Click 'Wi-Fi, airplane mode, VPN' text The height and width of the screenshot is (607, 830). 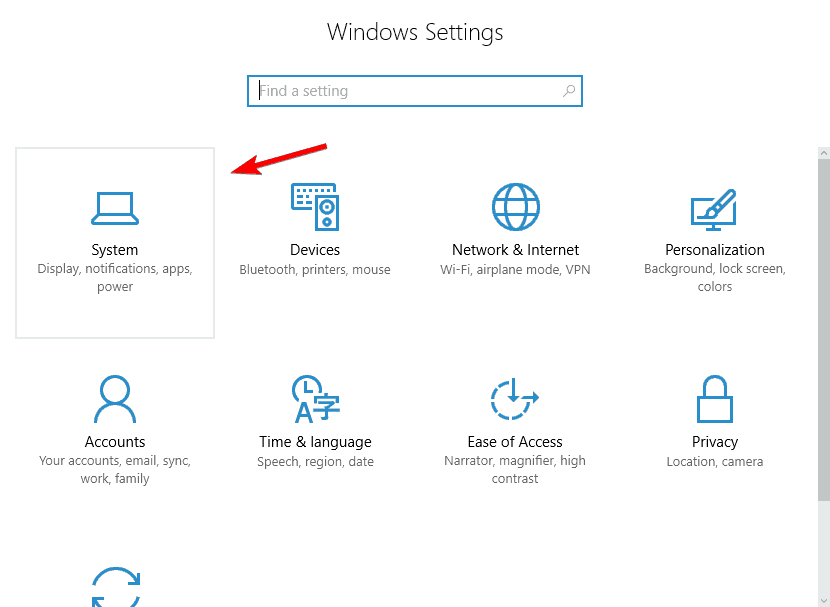(x=515, y=270)
